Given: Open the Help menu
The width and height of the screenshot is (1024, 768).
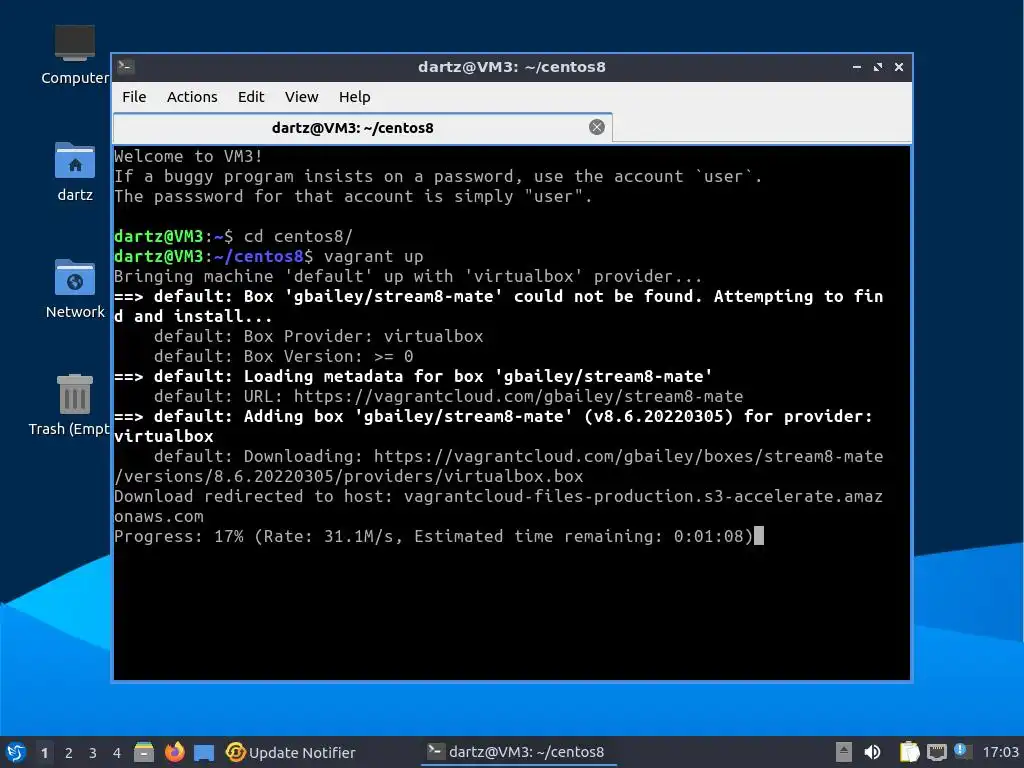Looking at the screenshot, I should (355, 97).
